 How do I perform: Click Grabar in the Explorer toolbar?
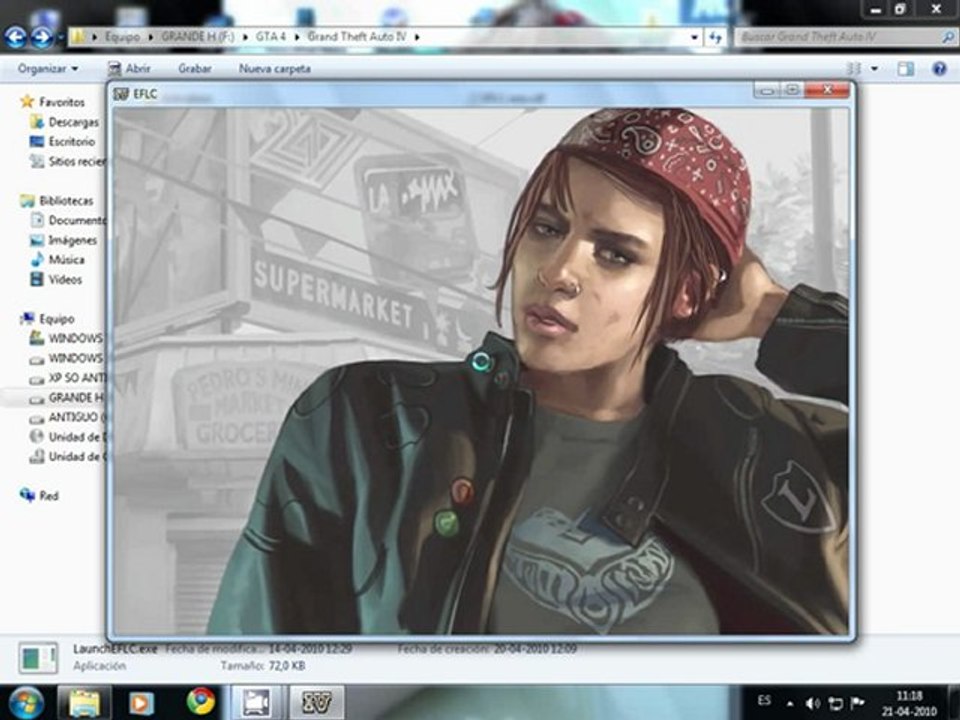pyautogui.click(x=194, y=69)
